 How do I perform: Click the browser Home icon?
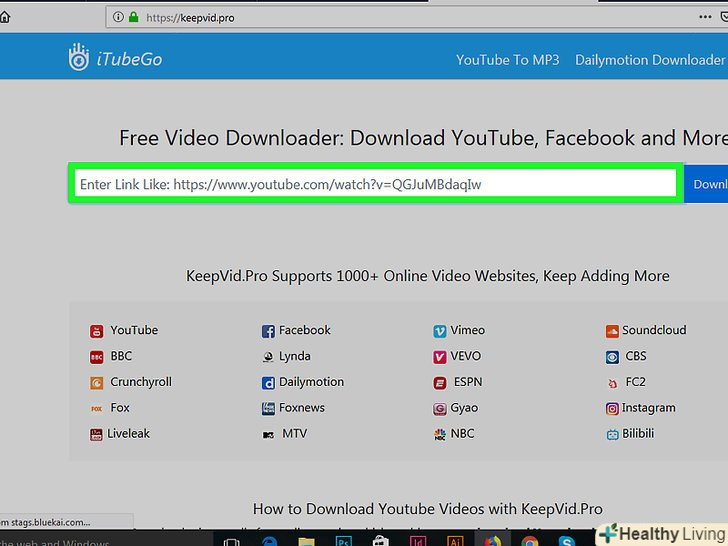[5, 18]
